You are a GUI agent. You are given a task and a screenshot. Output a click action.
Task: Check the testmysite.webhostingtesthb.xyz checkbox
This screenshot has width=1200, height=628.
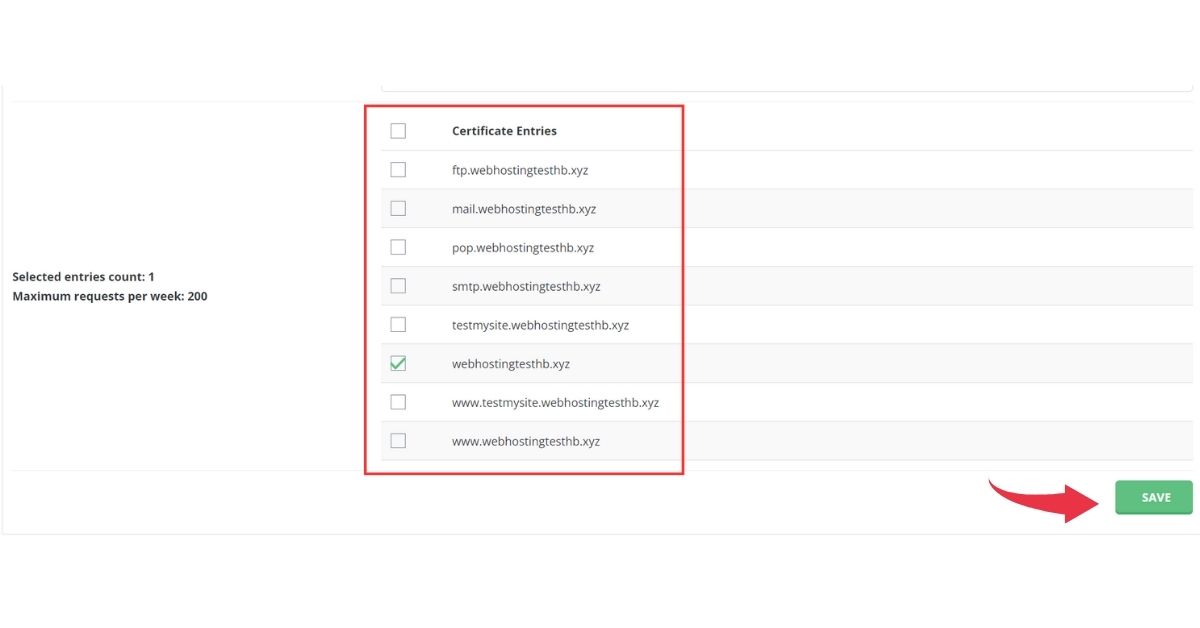[398, 324]
